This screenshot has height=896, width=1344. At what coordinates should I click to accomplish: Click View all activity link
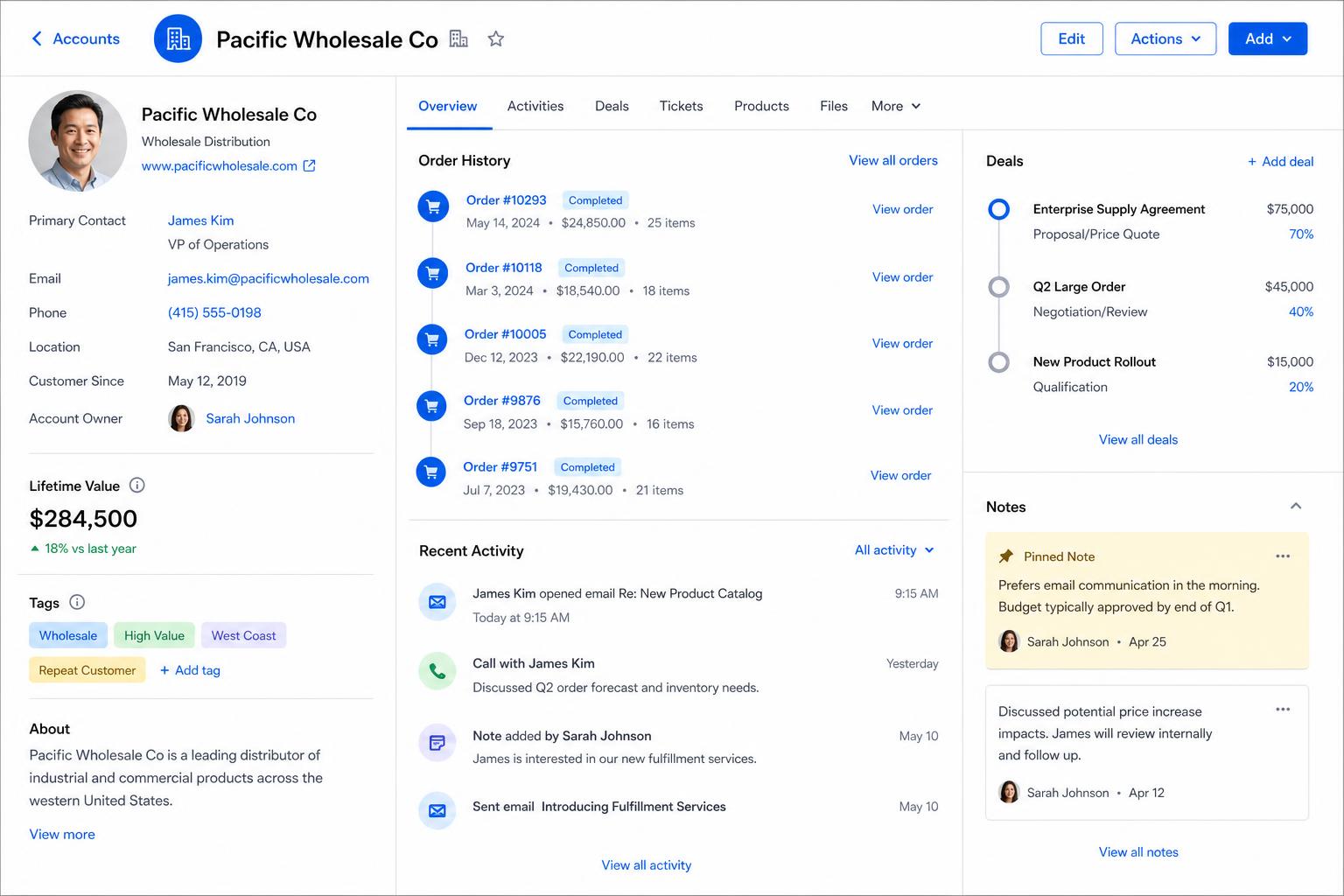pos(647,864)
